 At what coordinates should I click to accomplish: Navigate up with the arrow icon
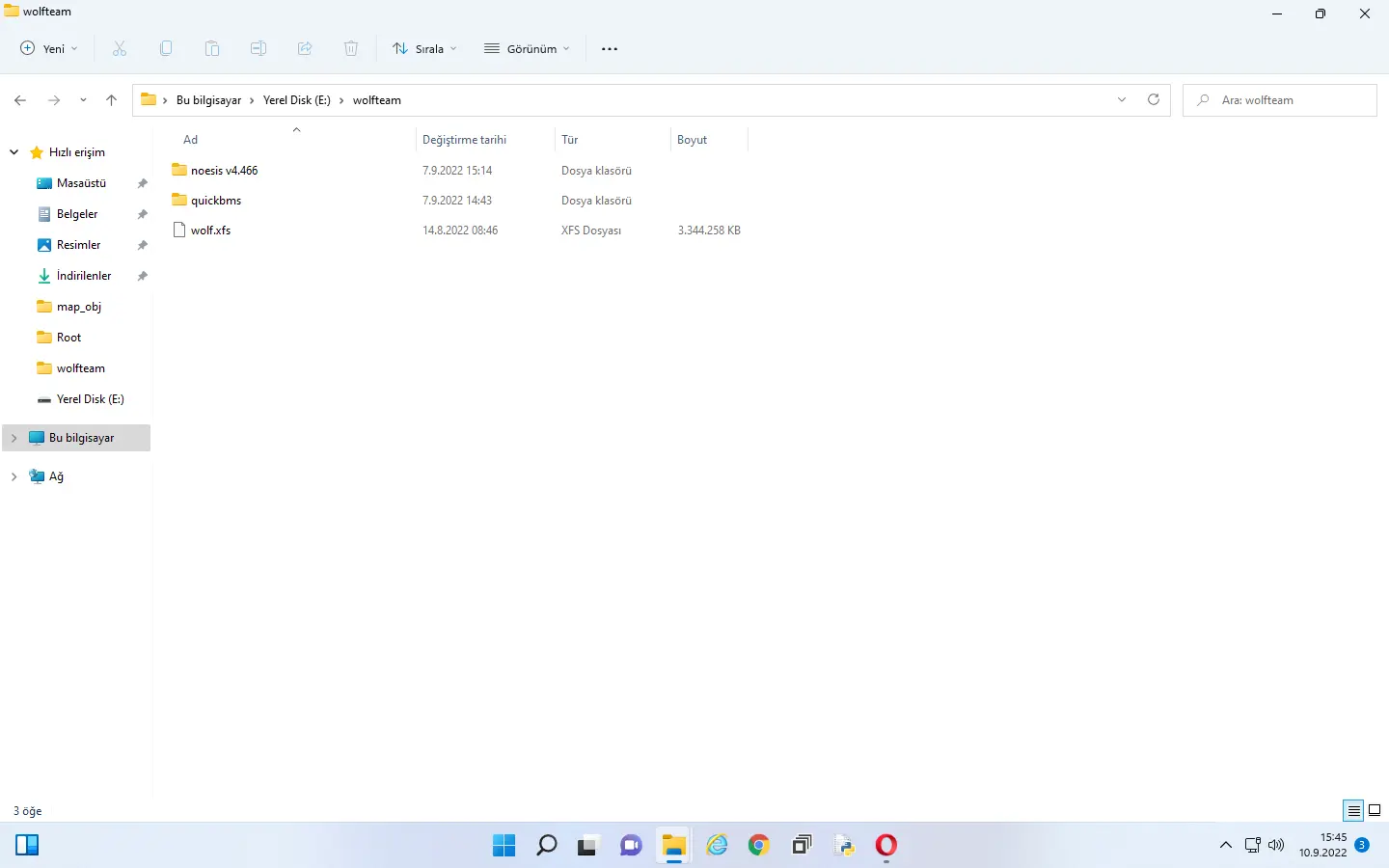point(111,99)
